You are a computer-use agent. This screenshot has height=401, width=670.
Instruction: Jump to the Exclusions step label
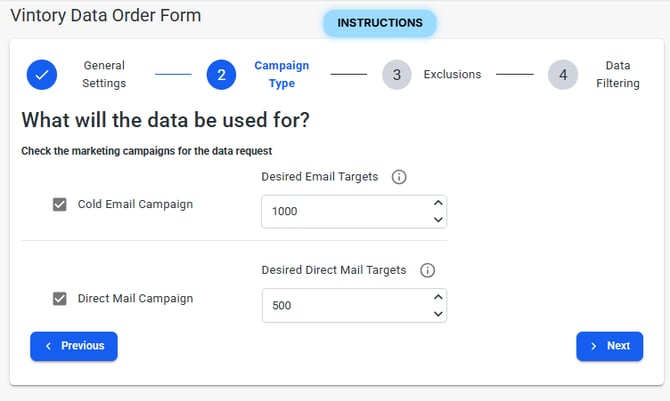tap(452, 75)
